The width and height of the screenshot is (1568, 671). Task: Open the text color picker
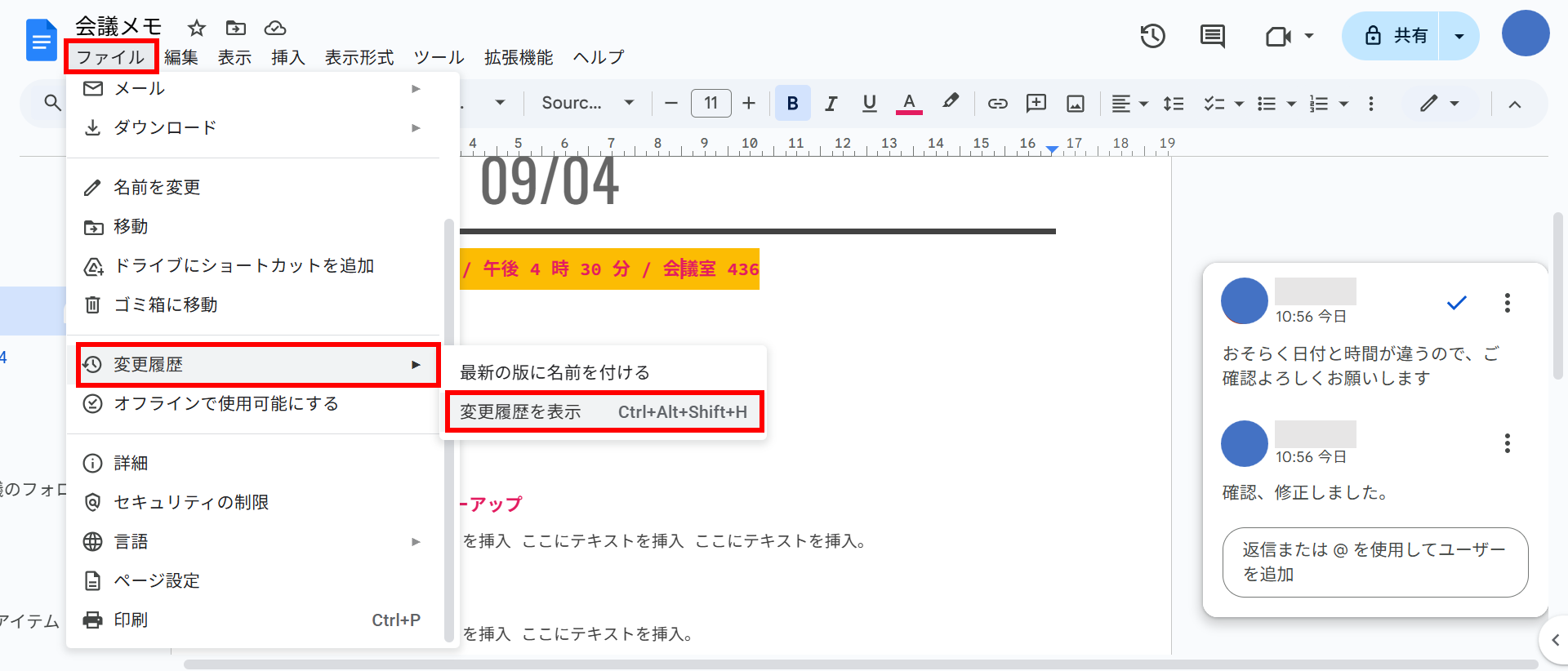pyautogui.click(x=908, y=104)
